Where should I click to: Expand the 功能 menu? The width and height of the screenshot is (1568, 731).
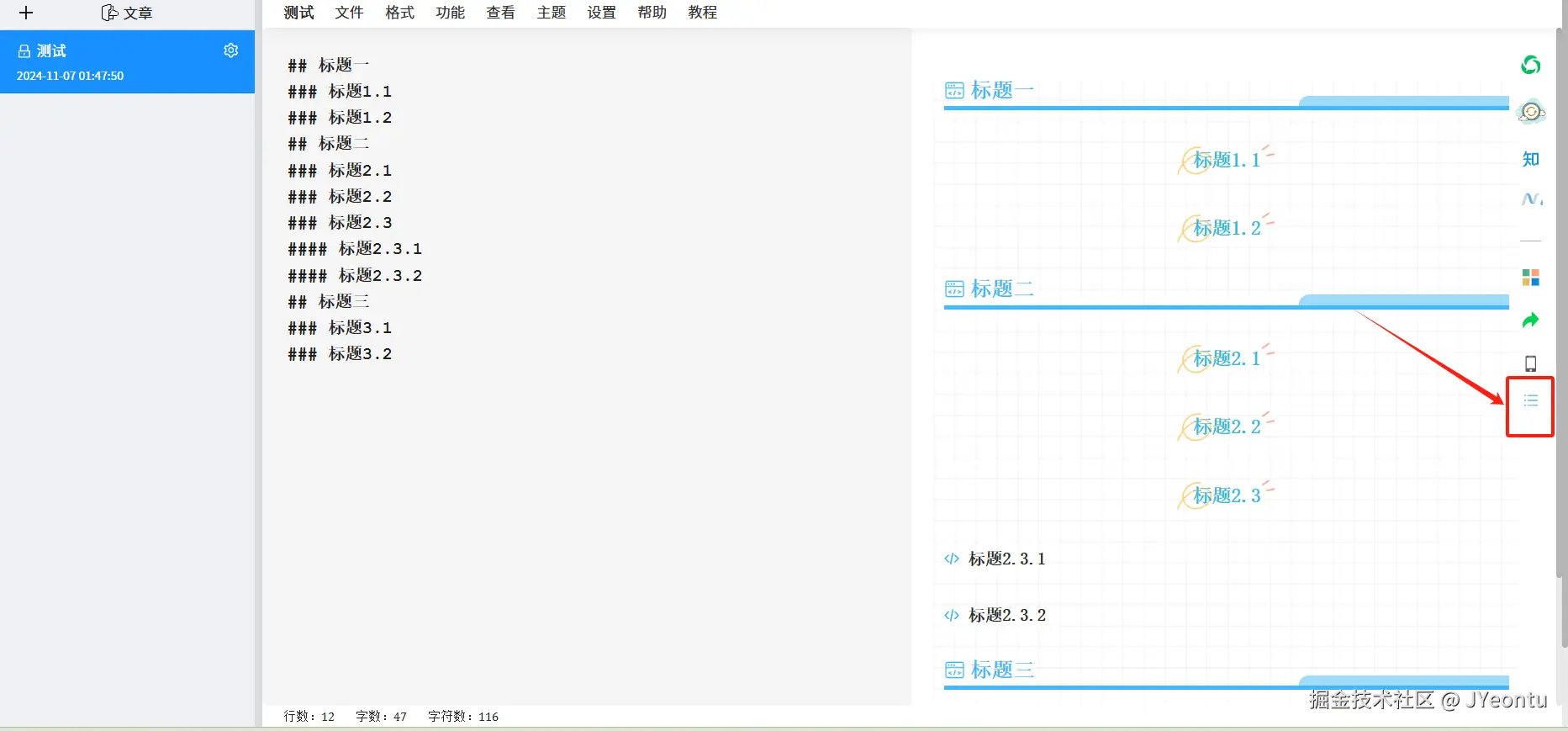(x=450, y=13)
